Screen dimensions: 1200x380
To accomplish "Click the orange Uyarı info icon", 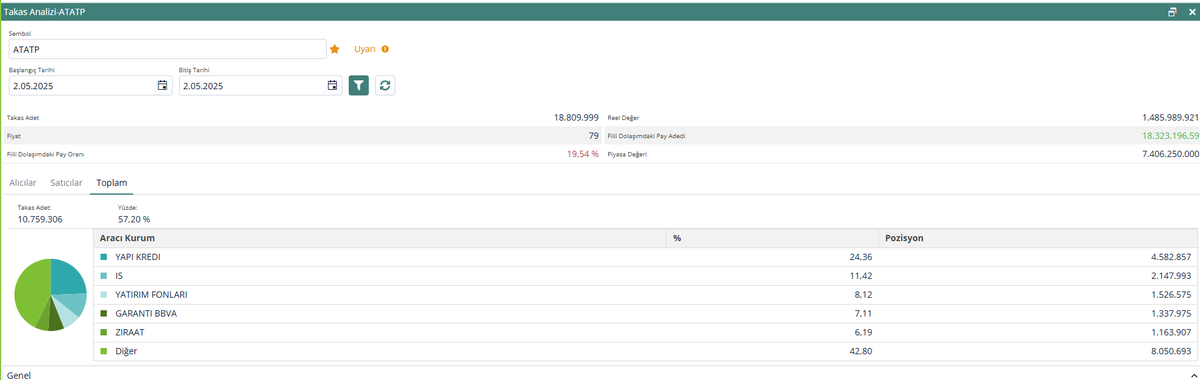I will (385, 49).
